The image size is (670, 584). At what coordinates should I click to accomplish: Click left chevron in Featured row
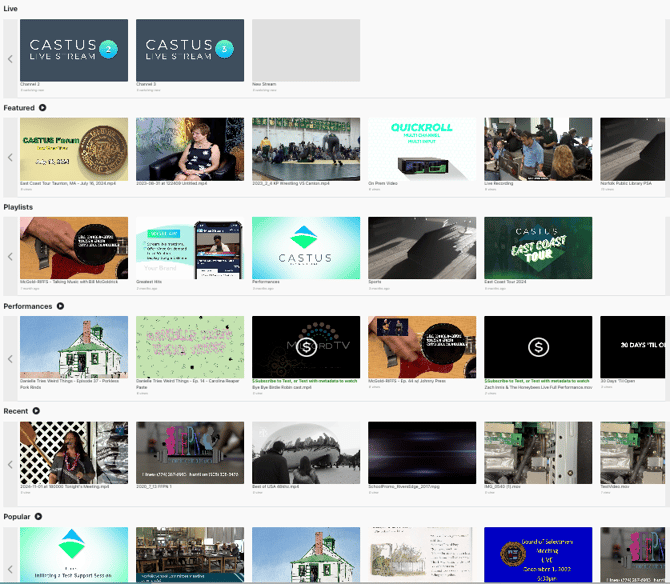tap(10, 157)
